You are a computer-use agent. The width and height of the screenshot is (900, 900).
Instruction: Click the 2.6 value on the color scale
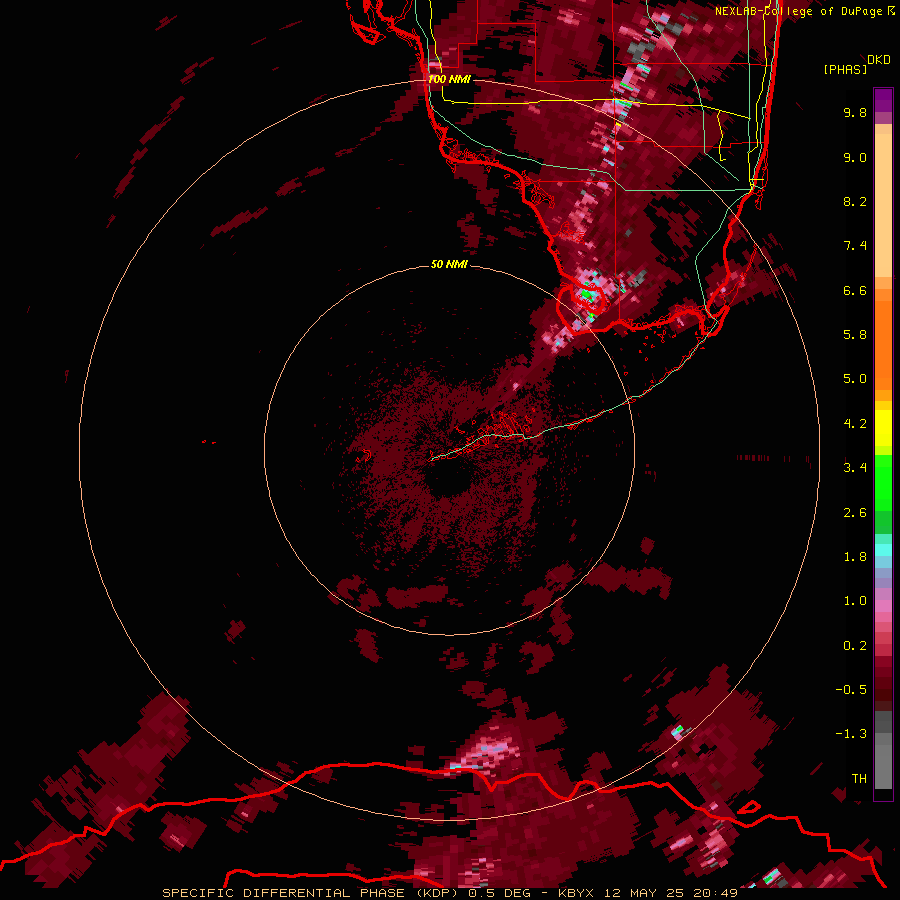tap(855, 513)
